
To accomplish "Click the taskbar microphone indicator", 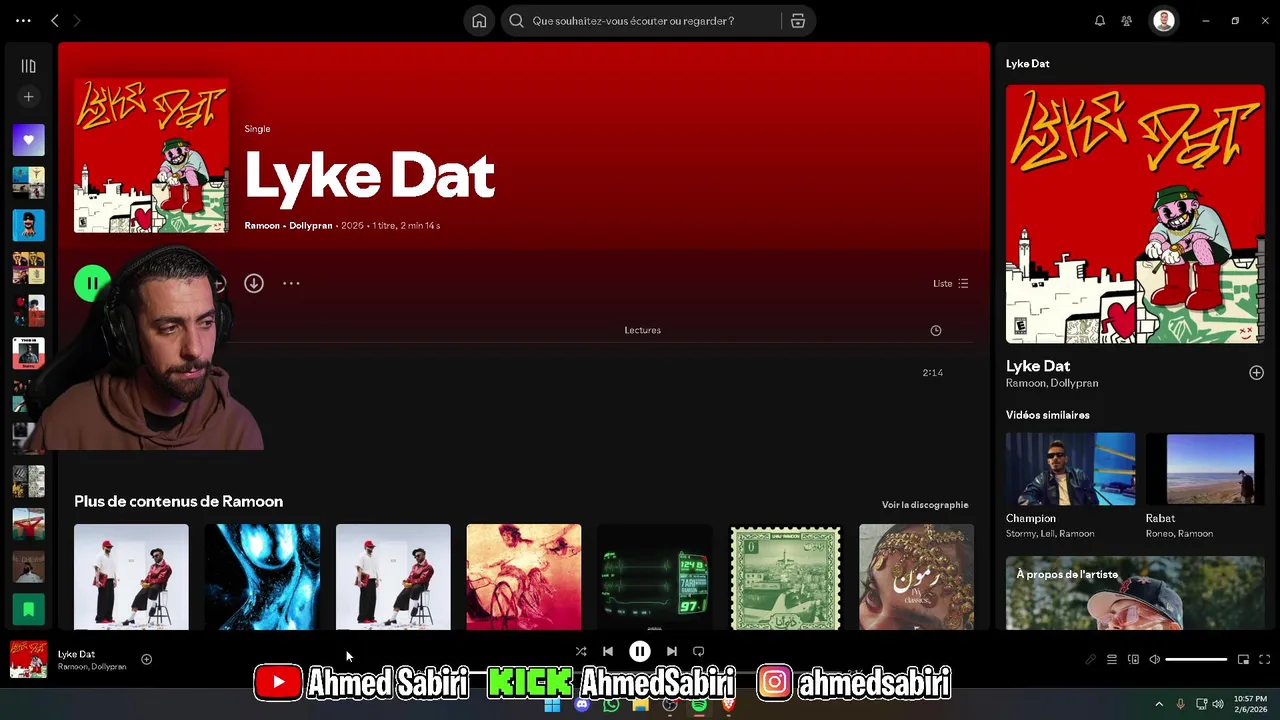I will click(1180, 704).
